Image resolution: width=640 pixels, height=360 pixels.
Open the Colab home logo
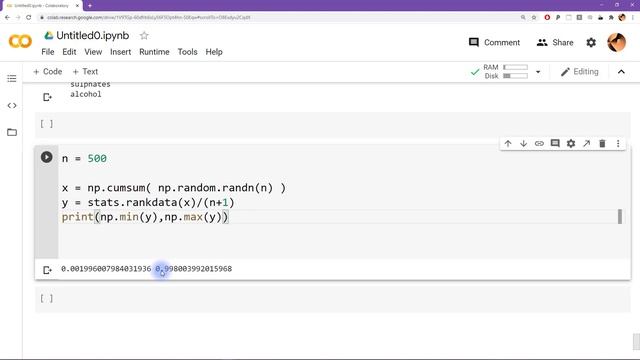point(20,41)
